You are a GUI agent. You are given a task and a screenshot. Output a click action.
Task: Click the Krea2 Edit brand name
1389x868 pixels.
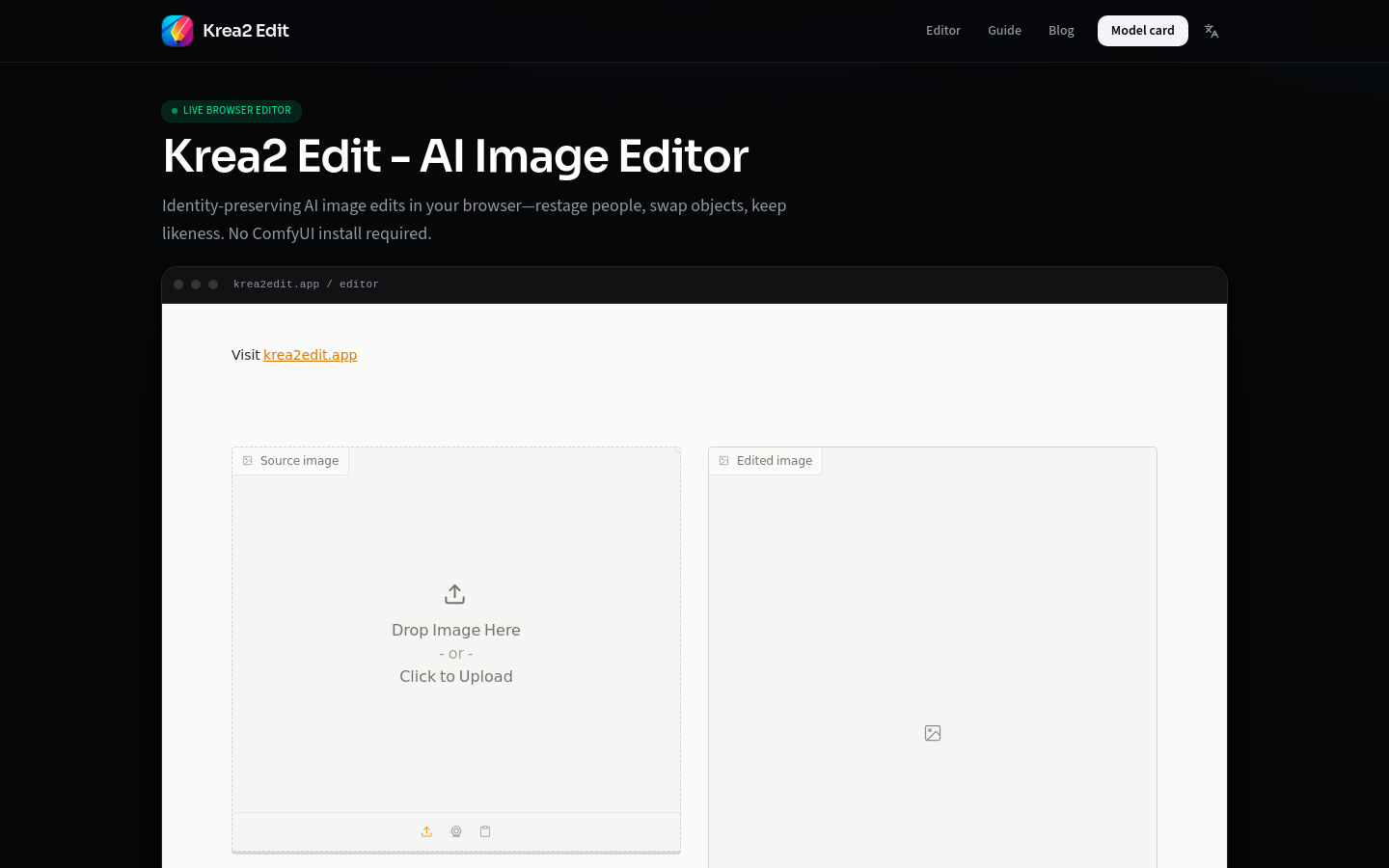tap(246, 31)
